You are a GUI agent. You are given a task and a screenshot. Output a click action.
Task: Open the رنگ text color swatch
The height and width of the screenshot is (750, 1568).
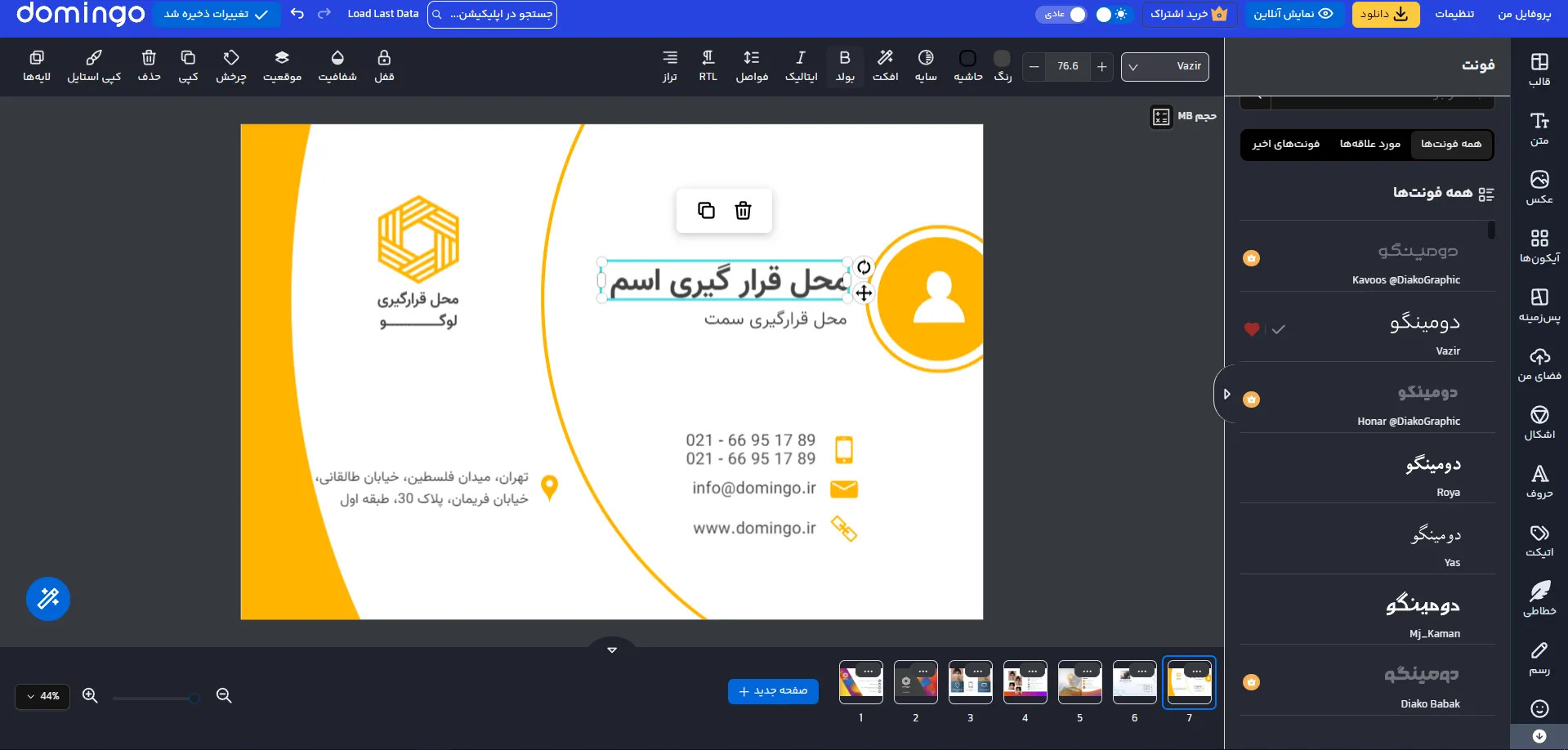1002,66
